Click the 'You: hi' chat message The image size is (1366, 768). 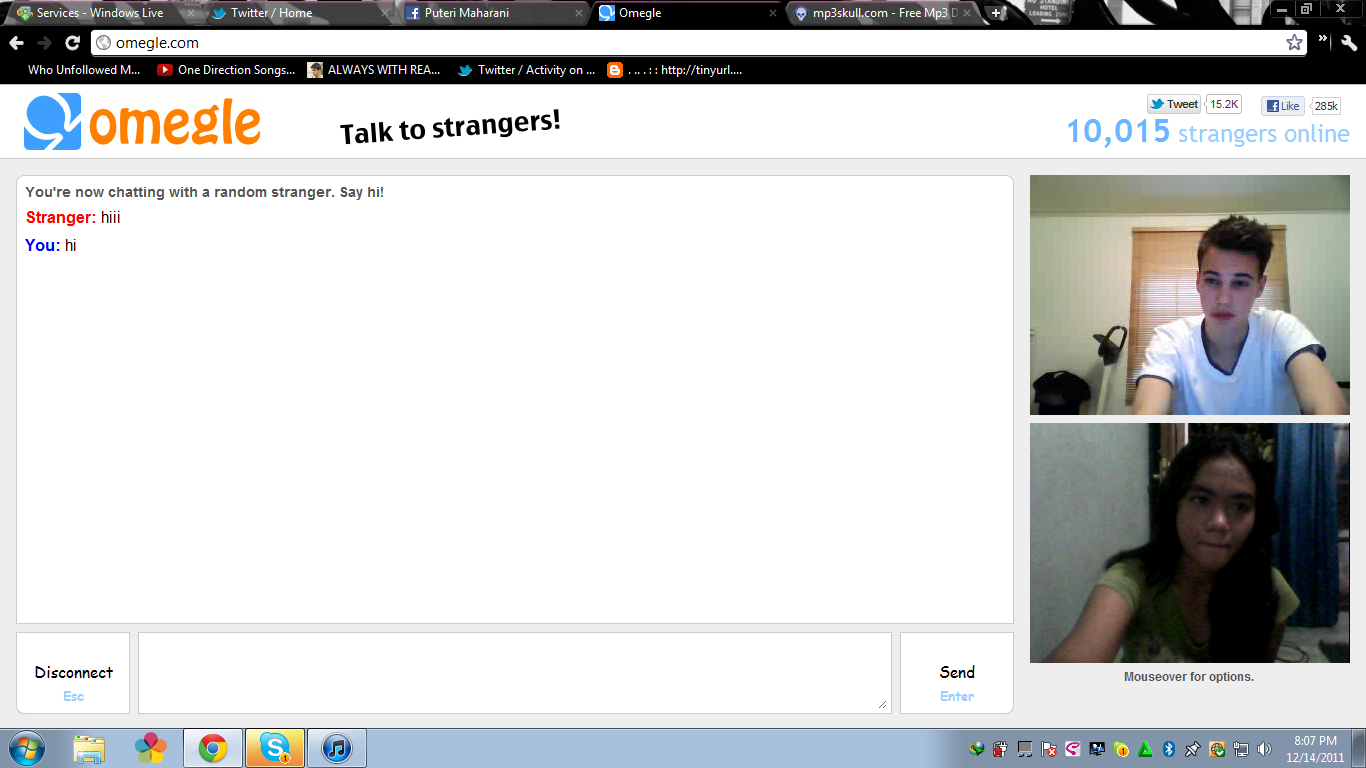click(x=51, y=245)
